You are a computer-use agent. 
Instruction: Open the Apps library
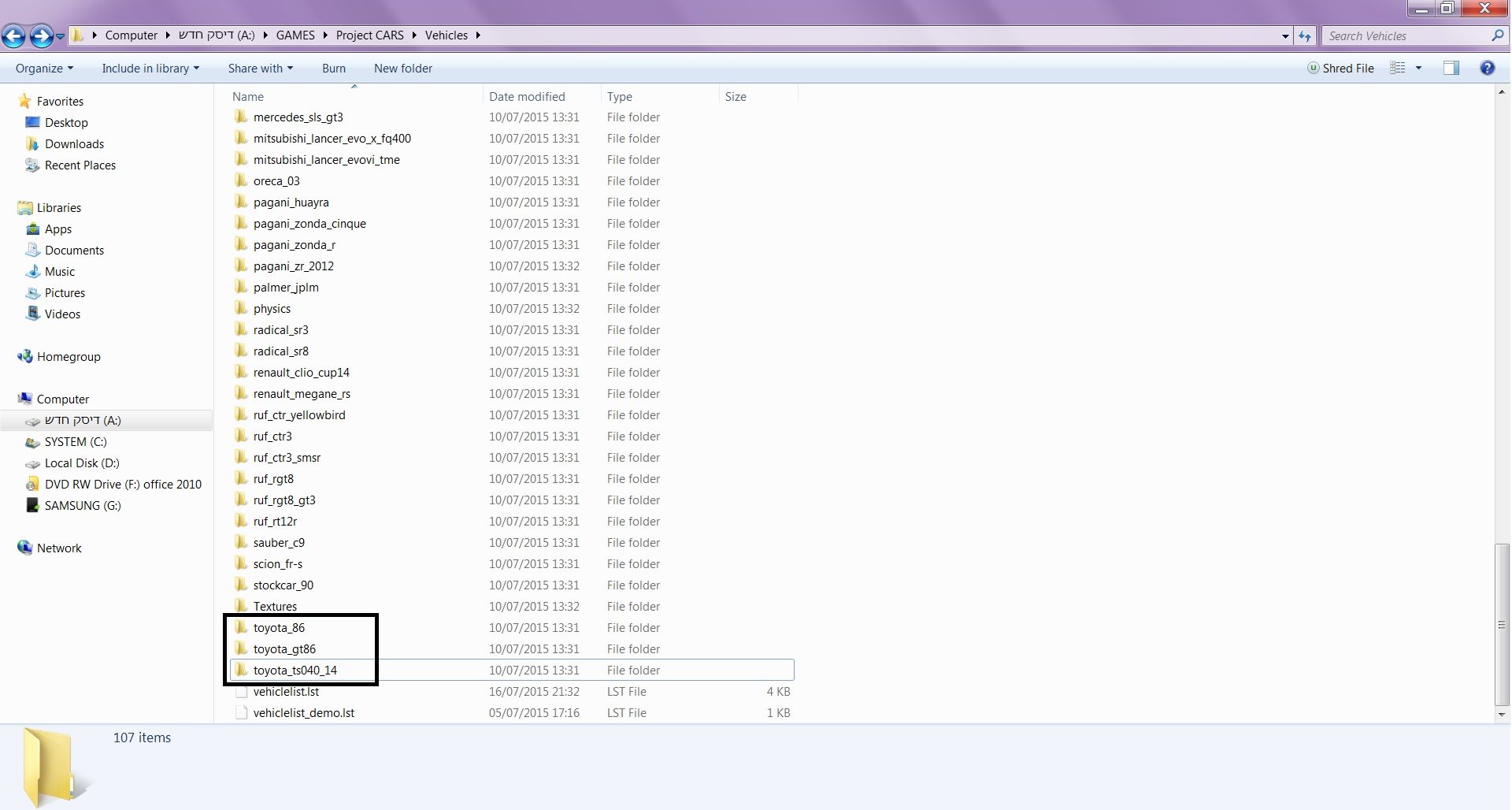click(58, 229)
